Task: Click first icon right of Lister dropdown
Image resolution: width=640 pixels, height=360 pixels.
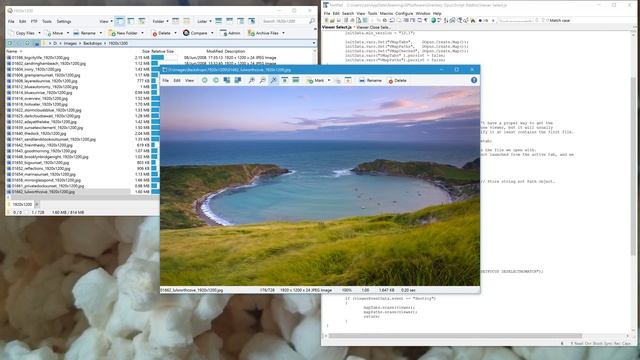Action: click(219, 21)
